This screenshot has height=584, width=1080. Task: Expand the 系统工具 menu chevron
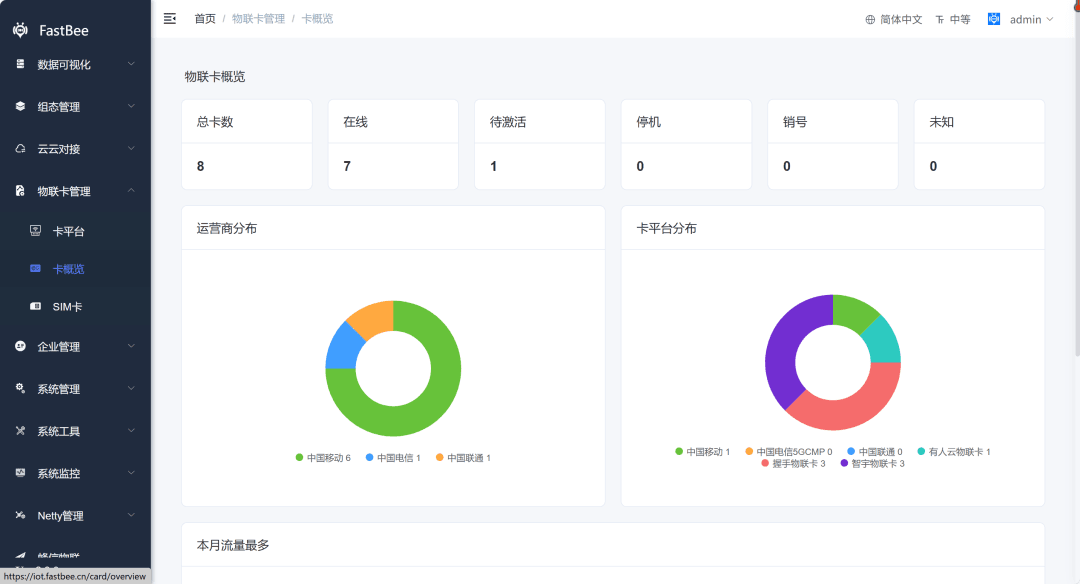click(131, 430)
